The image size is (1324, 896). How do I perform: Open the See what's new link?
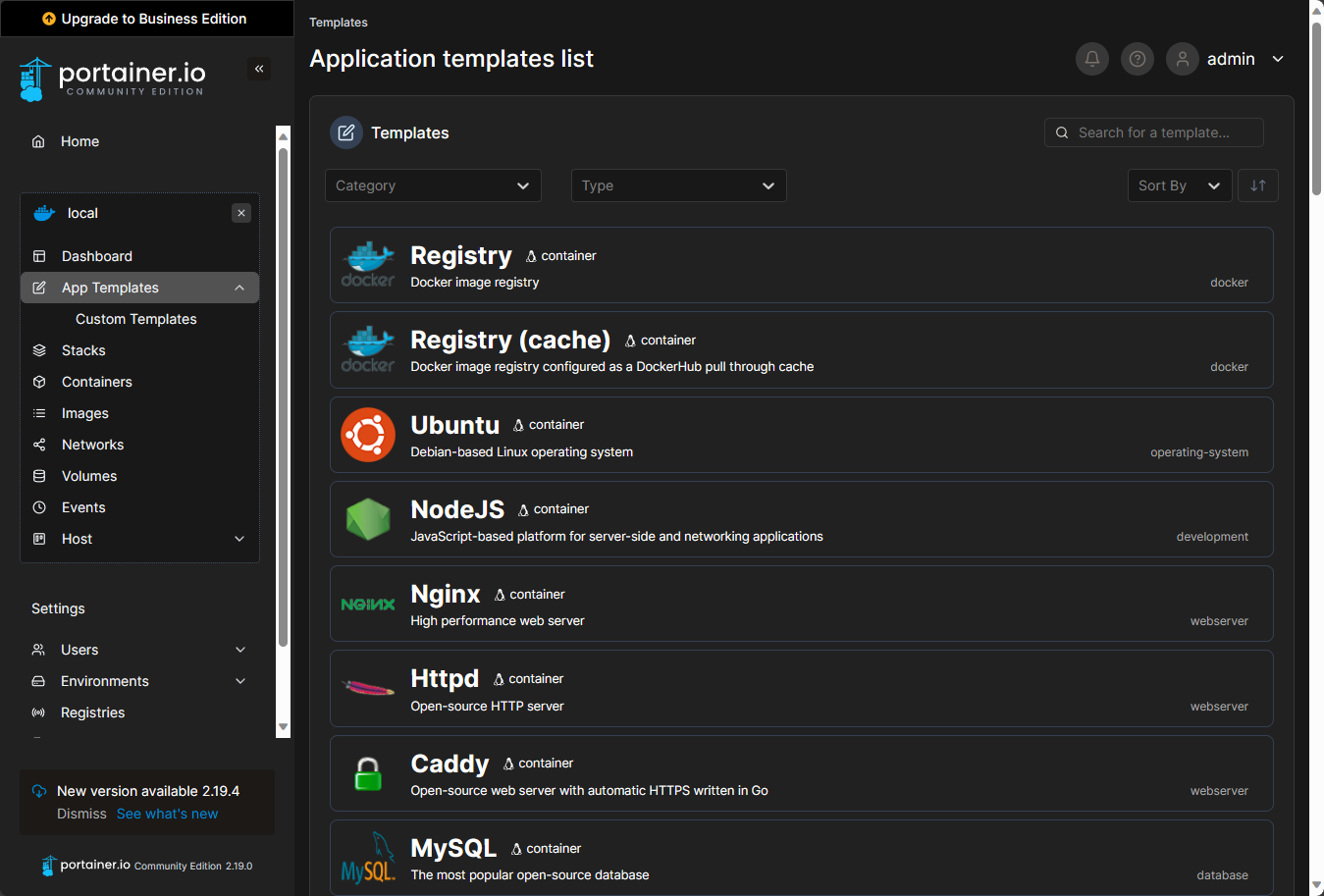point(167,814)
